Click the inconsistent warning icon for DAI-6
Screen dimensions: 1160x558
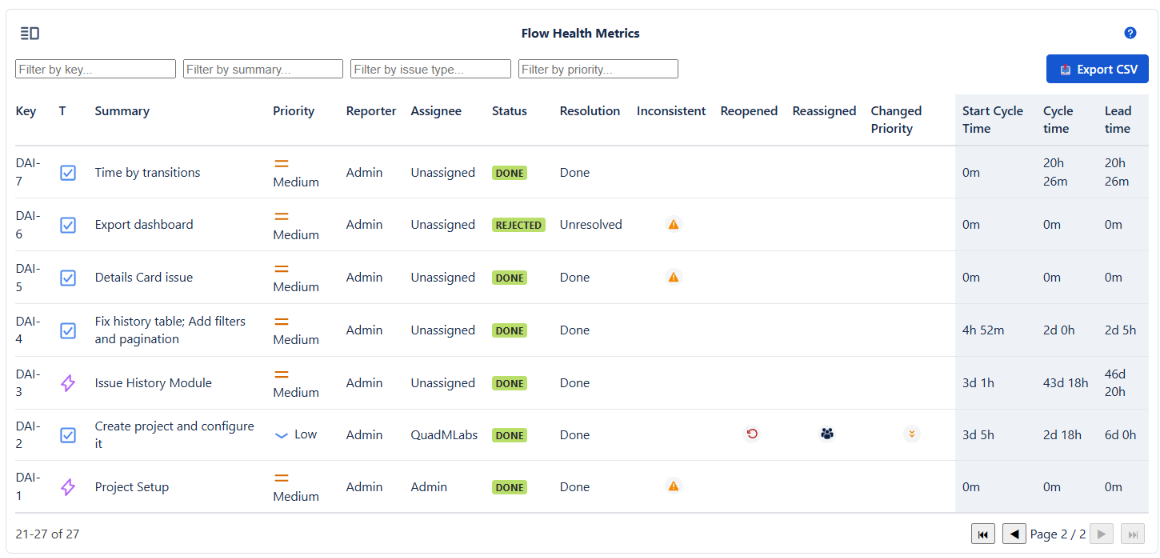673,225
